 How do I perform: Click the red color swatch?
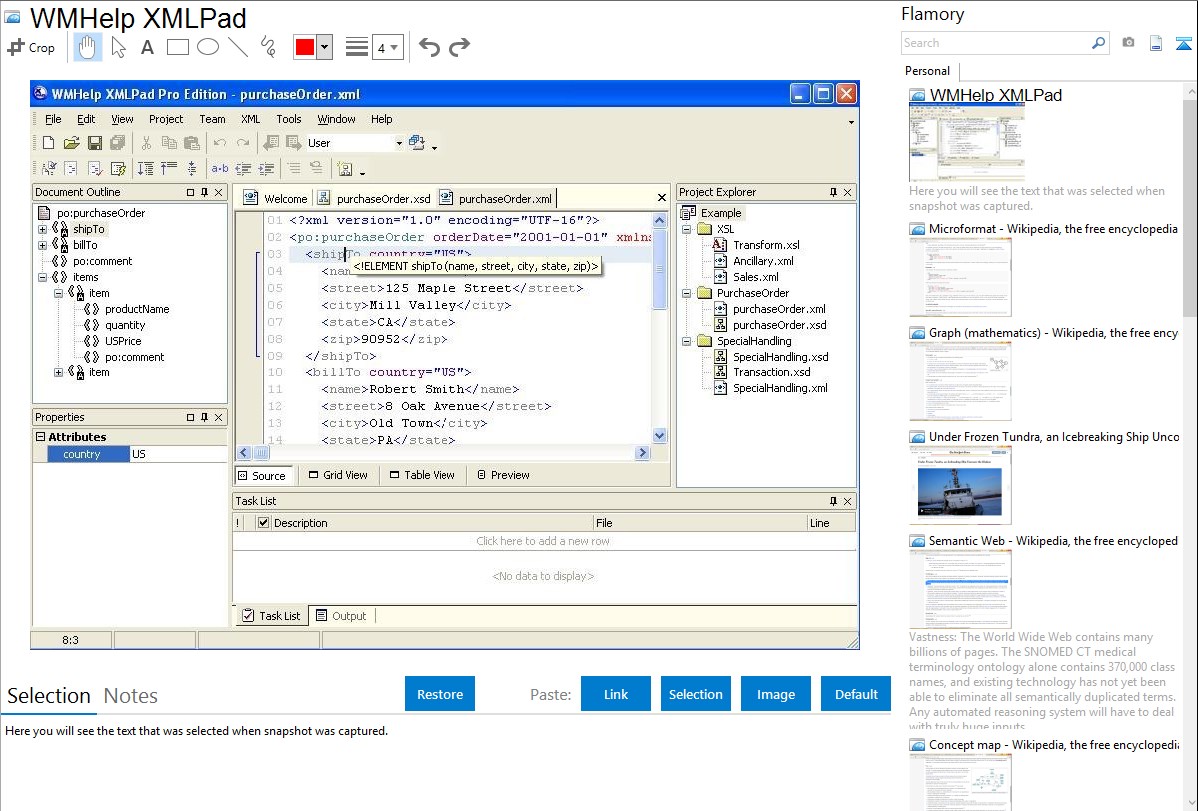pos(304,47)
